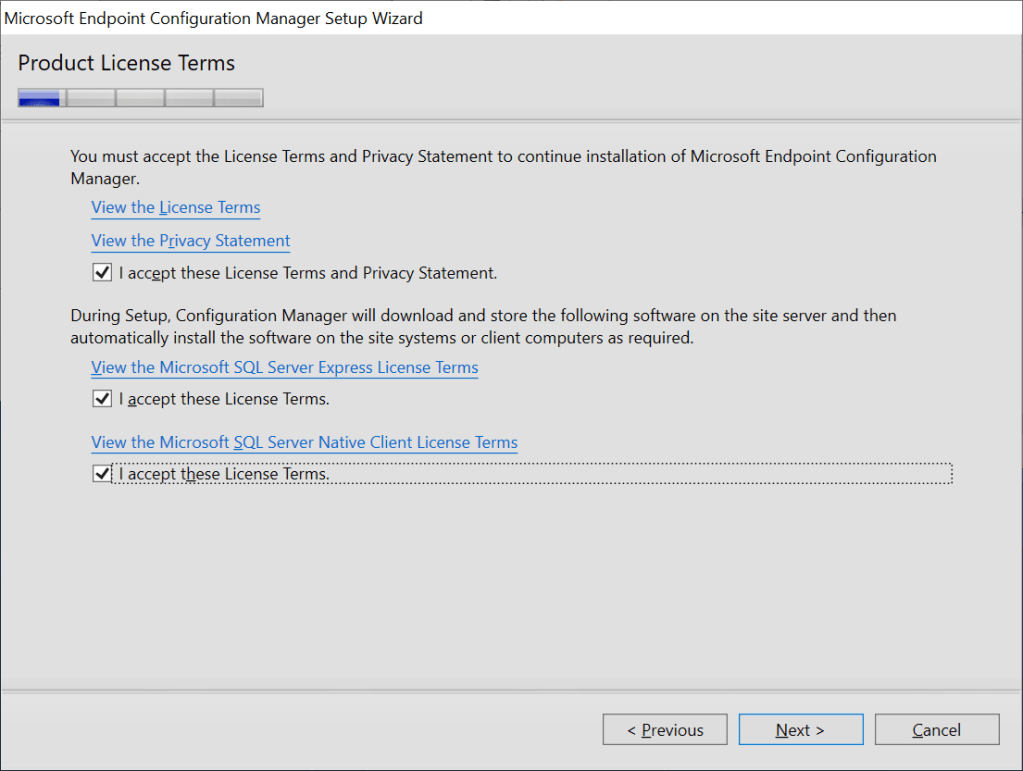1023x771 pixels.
Task: Open the SQL Server Native Client License Terms link
Action: point(304,442)
